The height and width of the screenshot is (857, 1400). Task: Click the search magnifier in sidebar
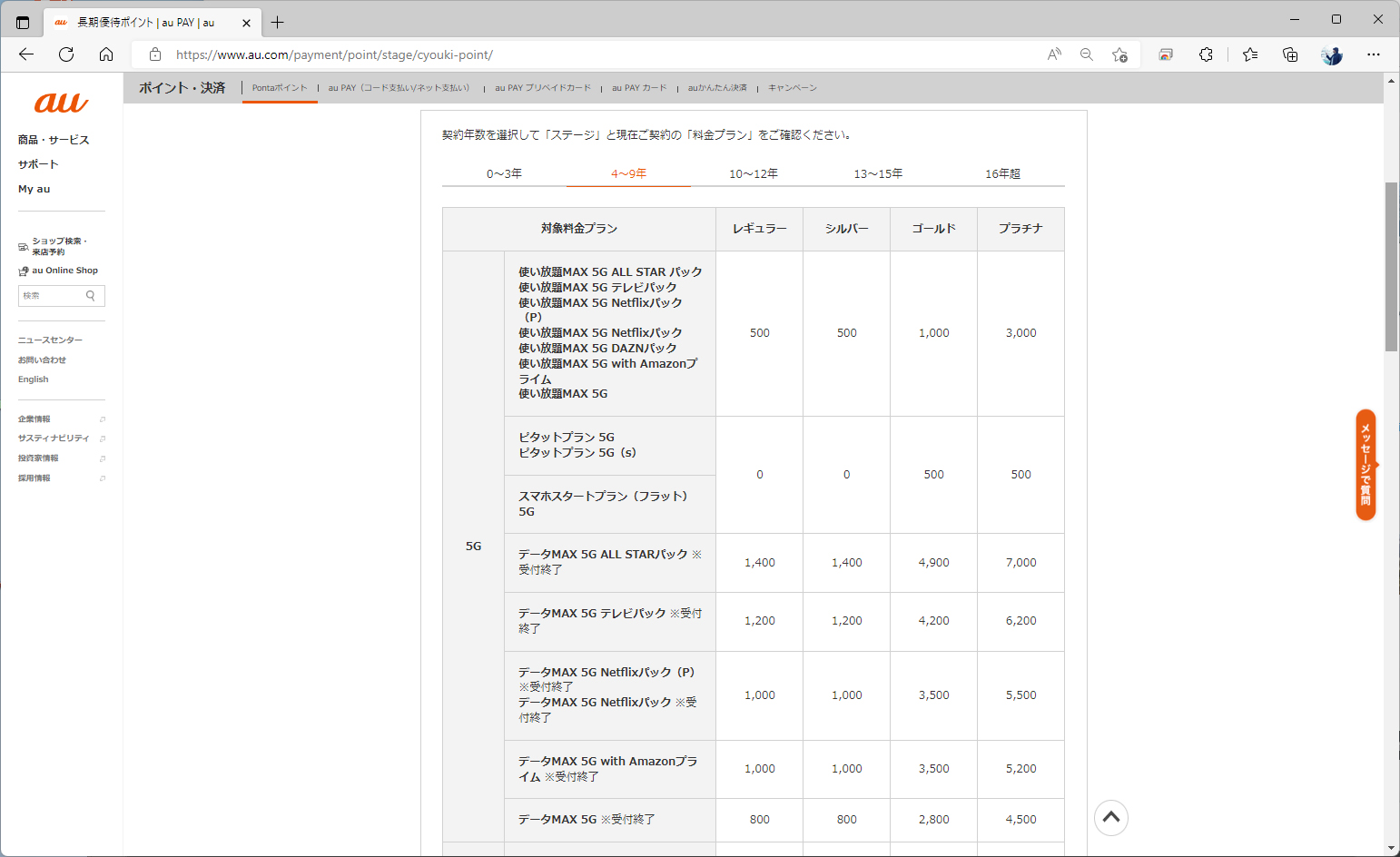[91, 296]
